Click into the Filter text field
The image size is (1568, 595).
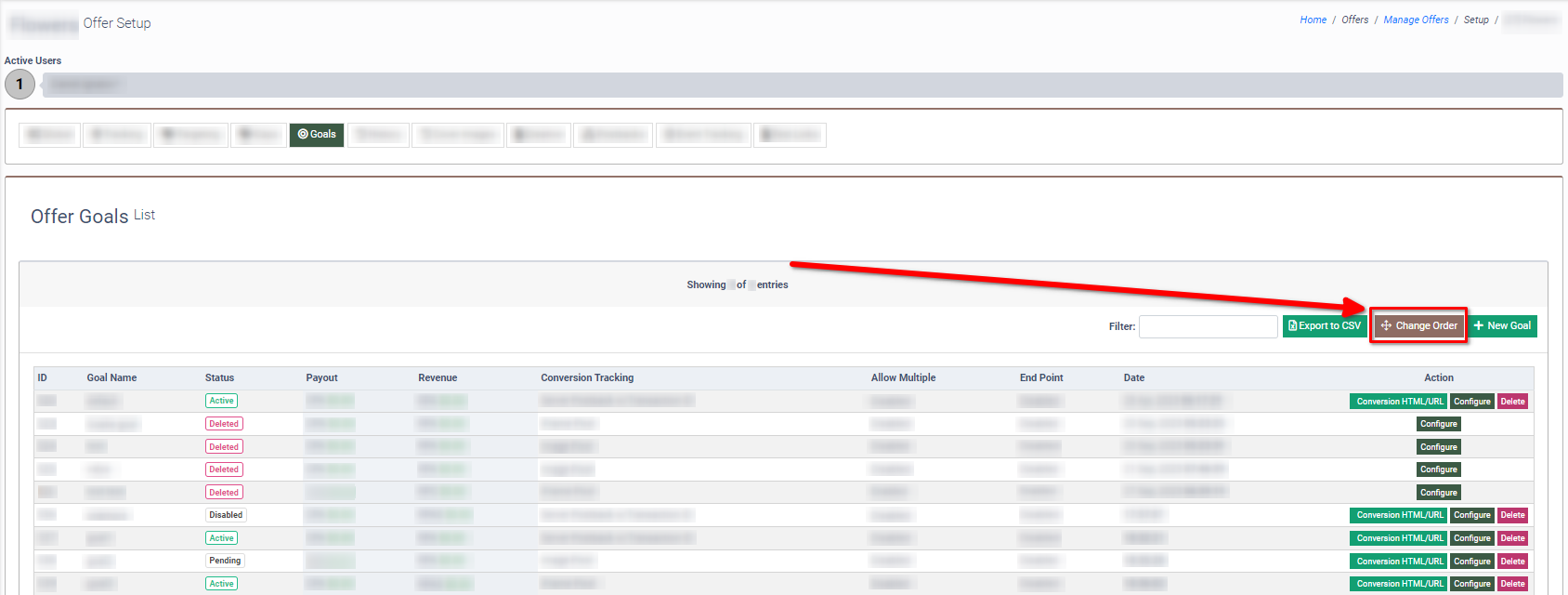pos(1208,326)
